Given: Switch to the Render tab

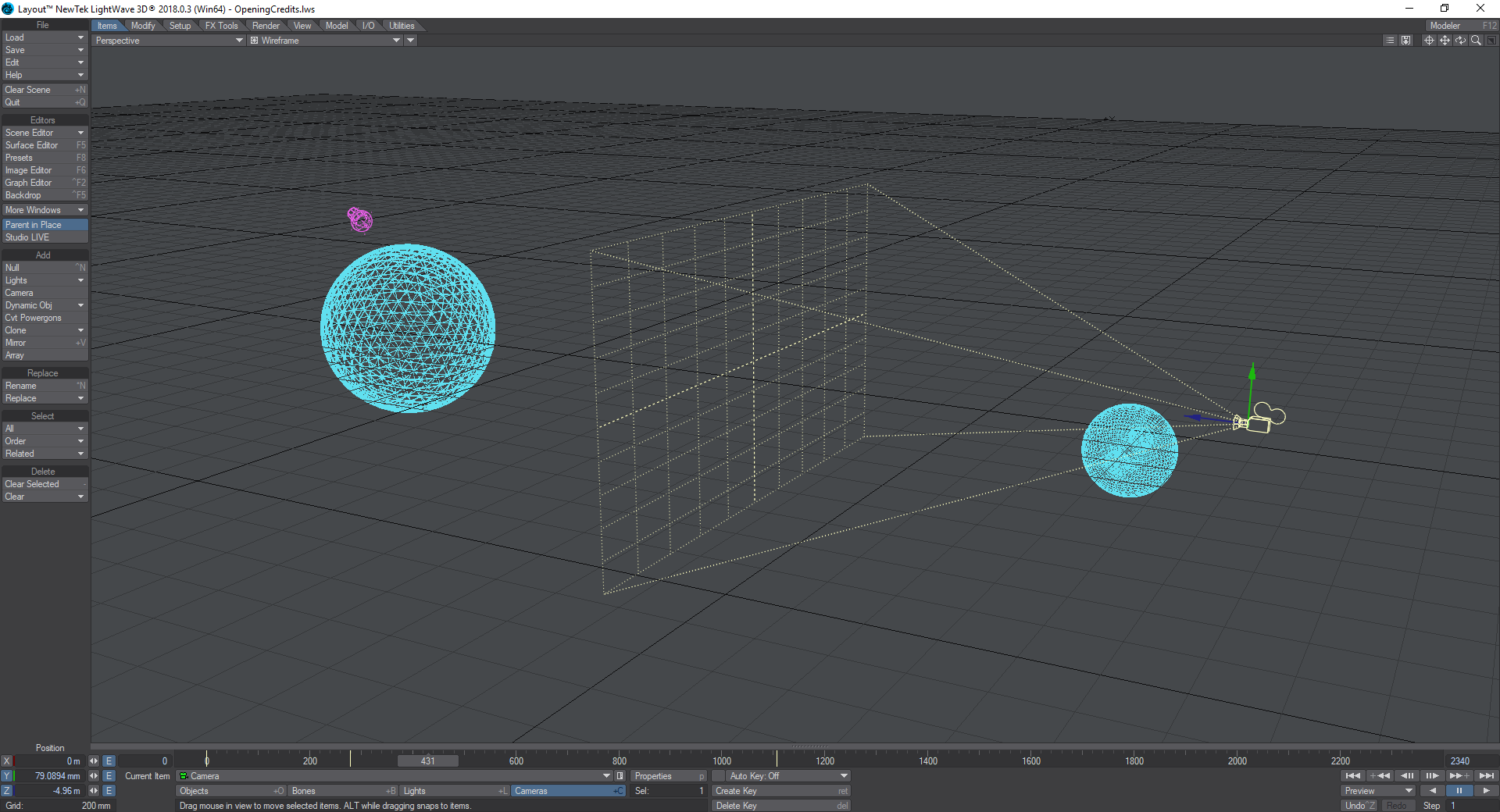Looking at the screenshot, I should point(266,26).
